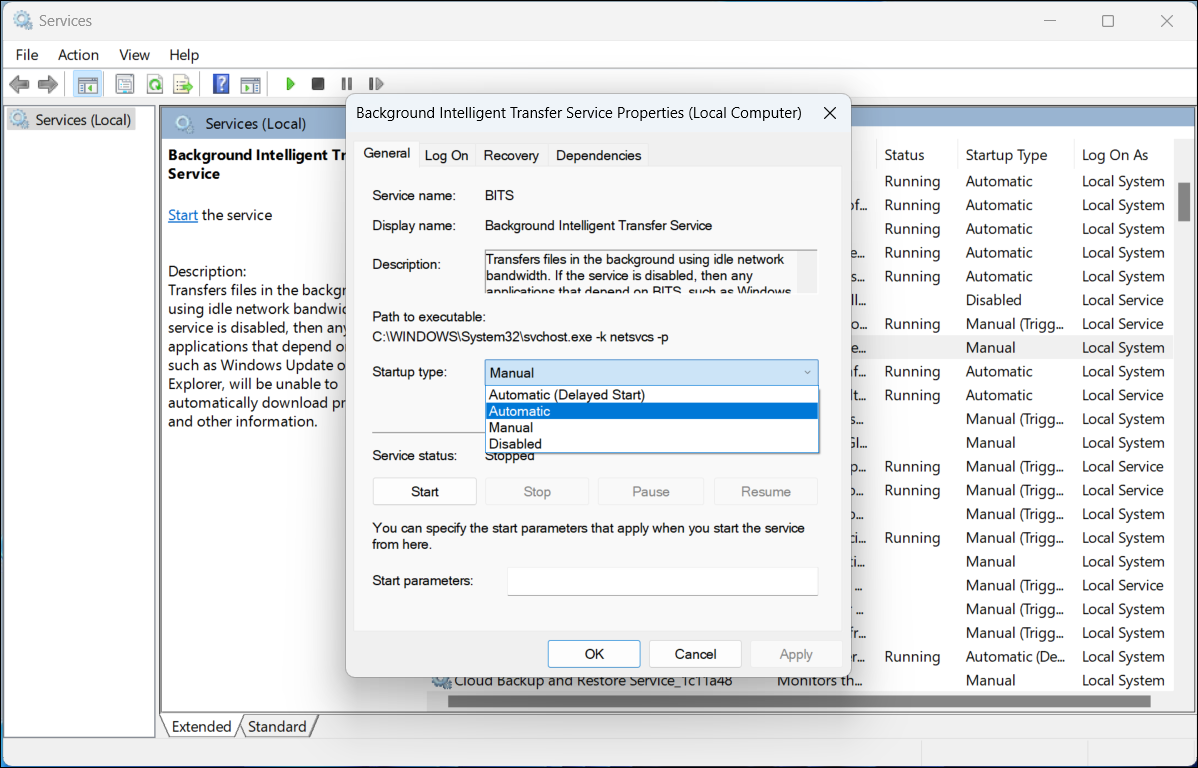This screenshot has width=1198, height=768.
Task: Click the Services (Local) pane header
Action: click(255, 124)
